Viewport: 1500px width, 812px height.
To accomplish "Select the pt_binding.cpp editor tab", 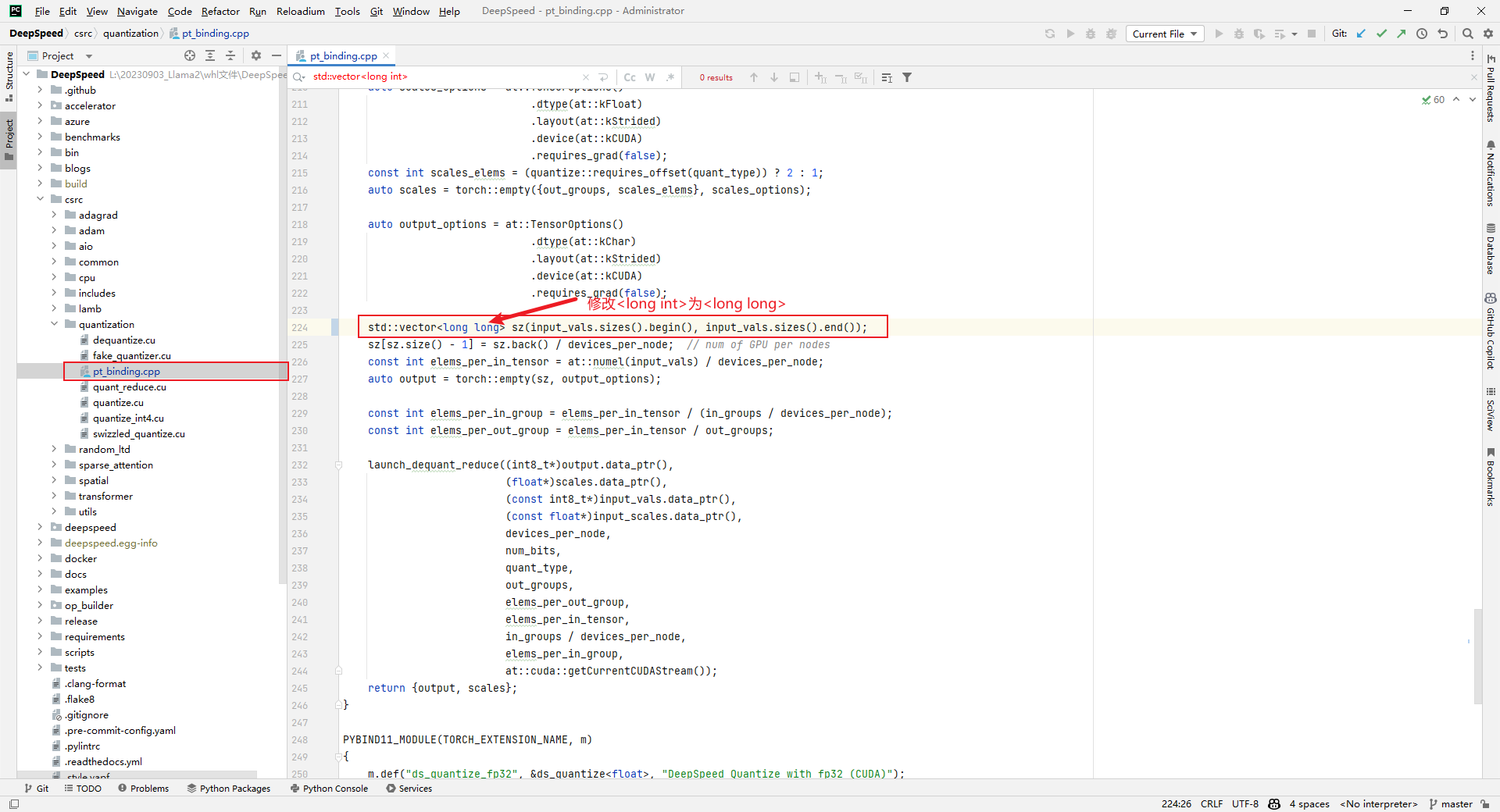I will (x=343, y=55).
